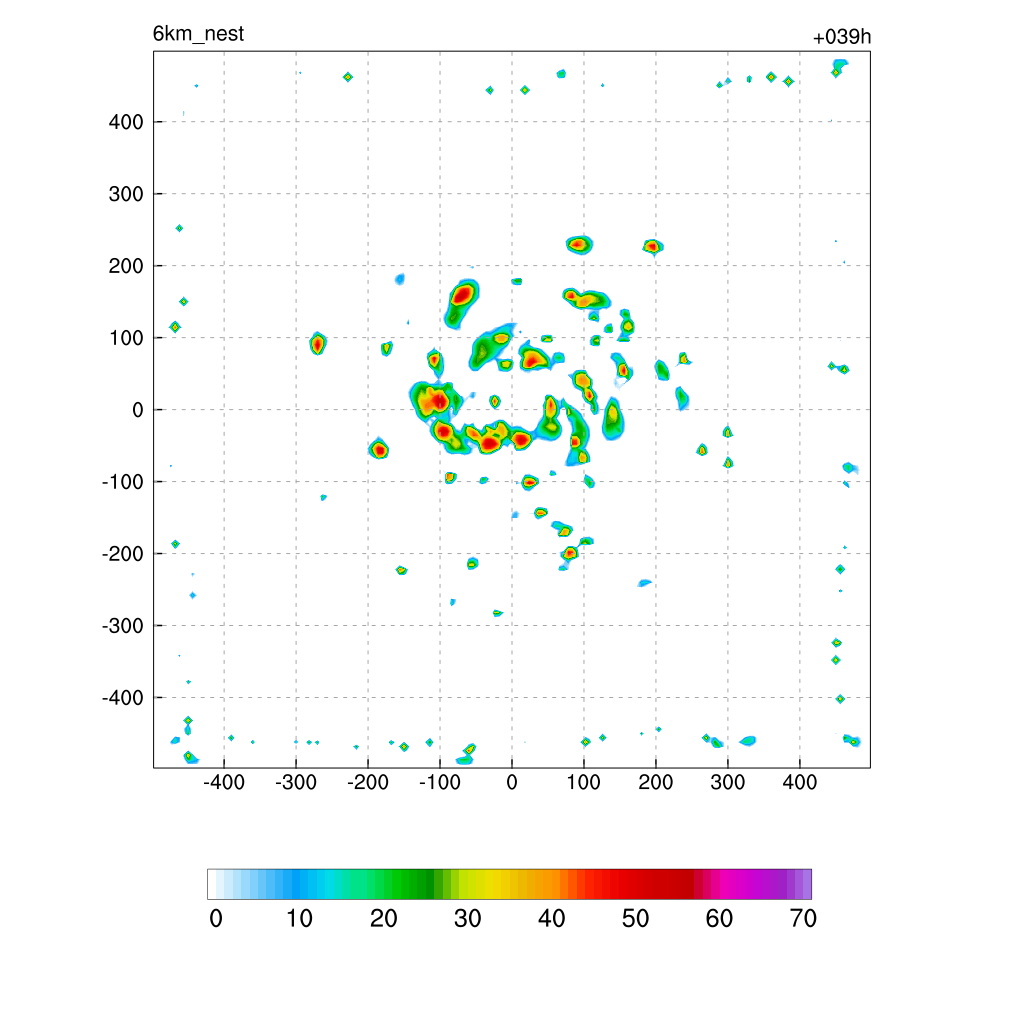Click the x-axis label '300'
This screenshot has width=1024, height=1024.
click(728, 782)
